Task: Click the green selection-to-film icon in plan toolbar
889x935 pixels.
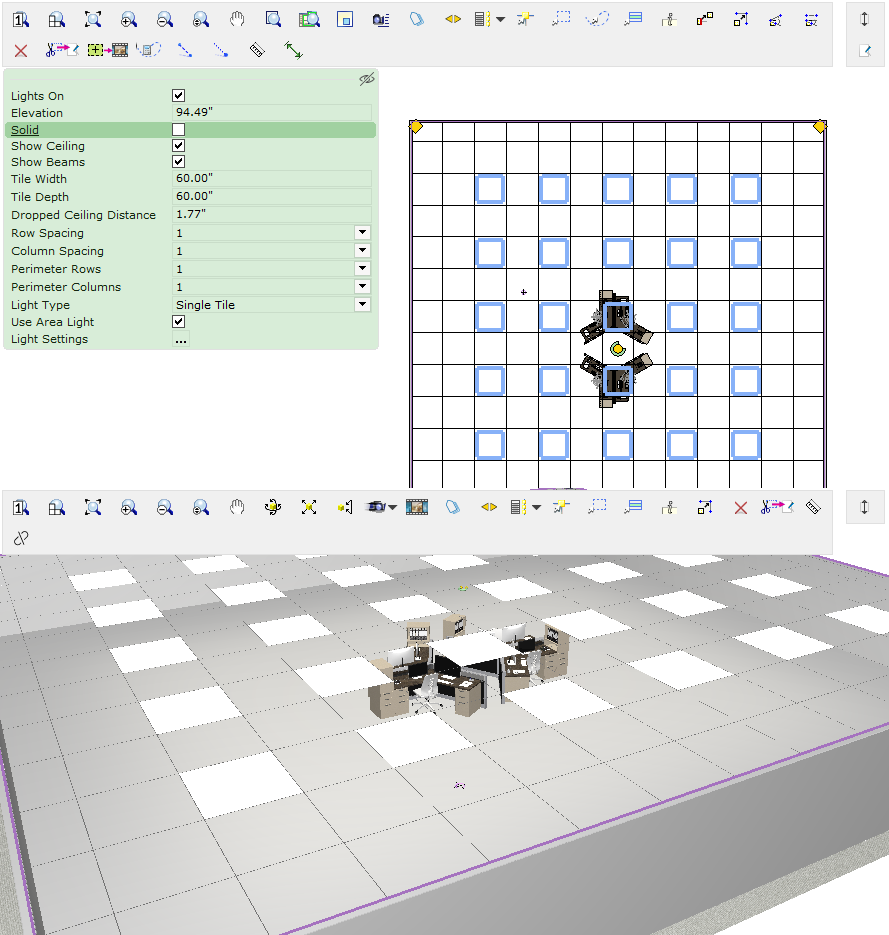Action: tap(107, 51)
